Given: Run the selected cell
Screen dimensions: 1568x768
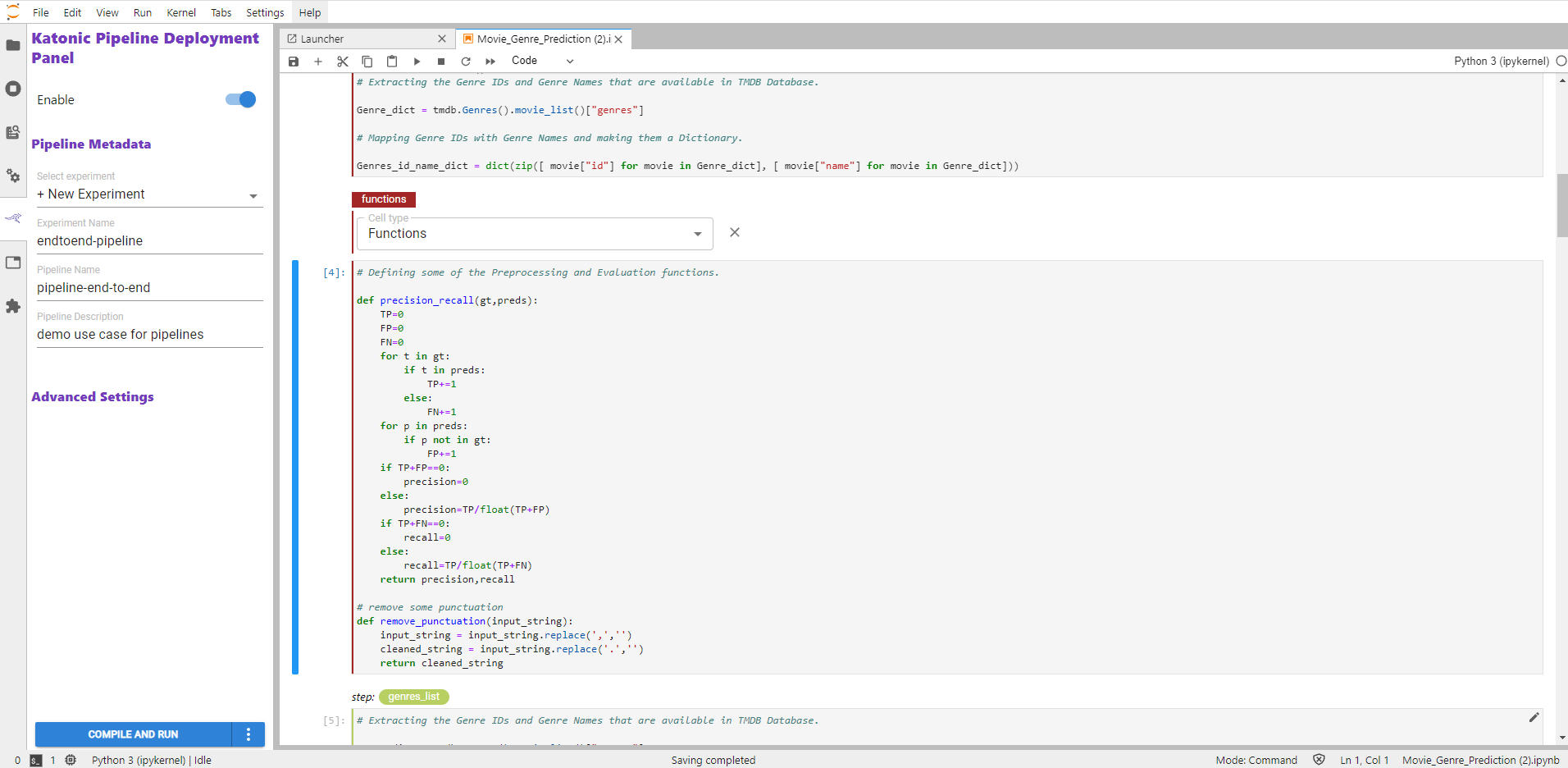Looking at the screenshot, I should coord(417,62).
